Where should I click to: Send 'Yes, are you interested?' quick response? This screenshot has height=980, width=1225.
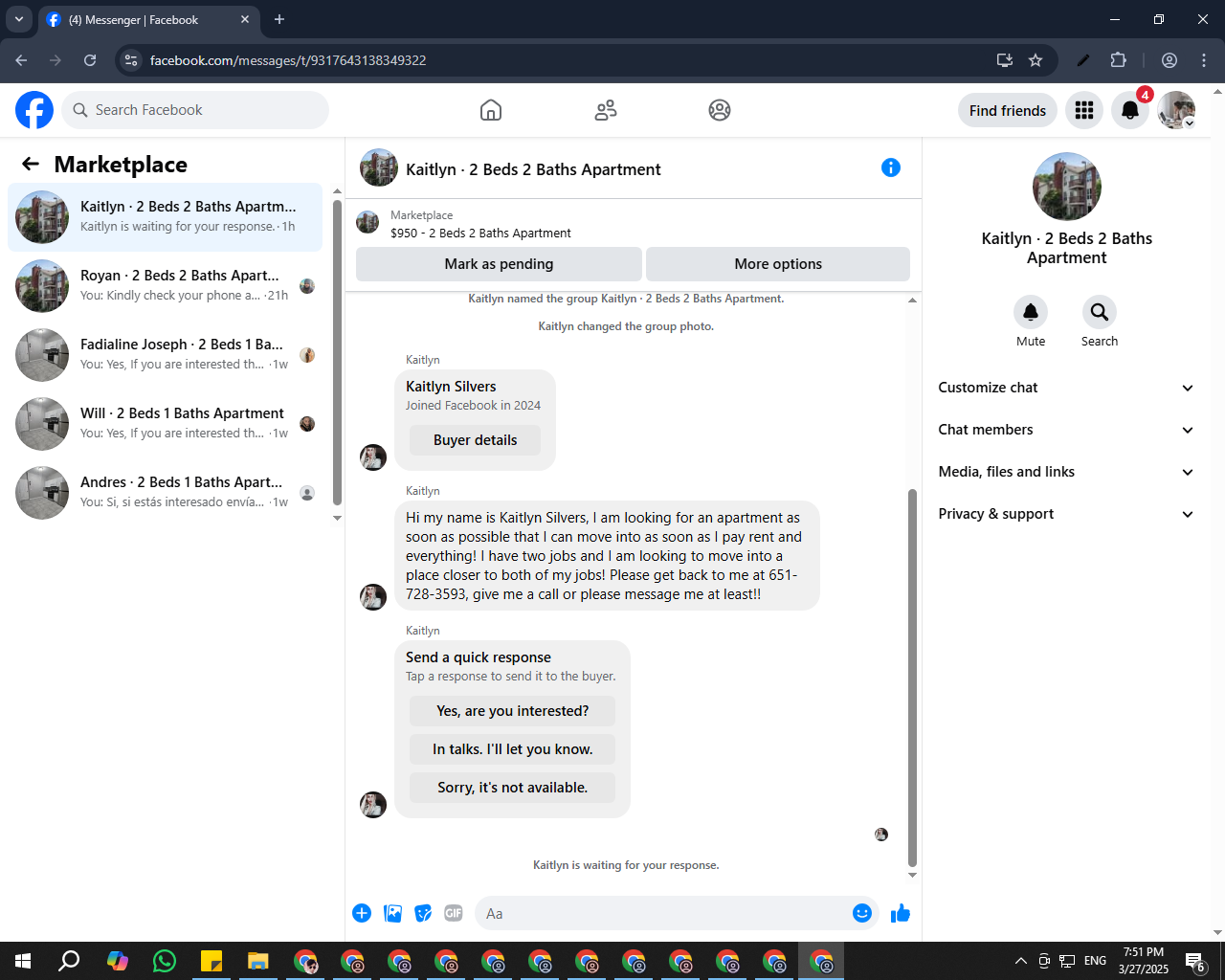coord(512,711)
